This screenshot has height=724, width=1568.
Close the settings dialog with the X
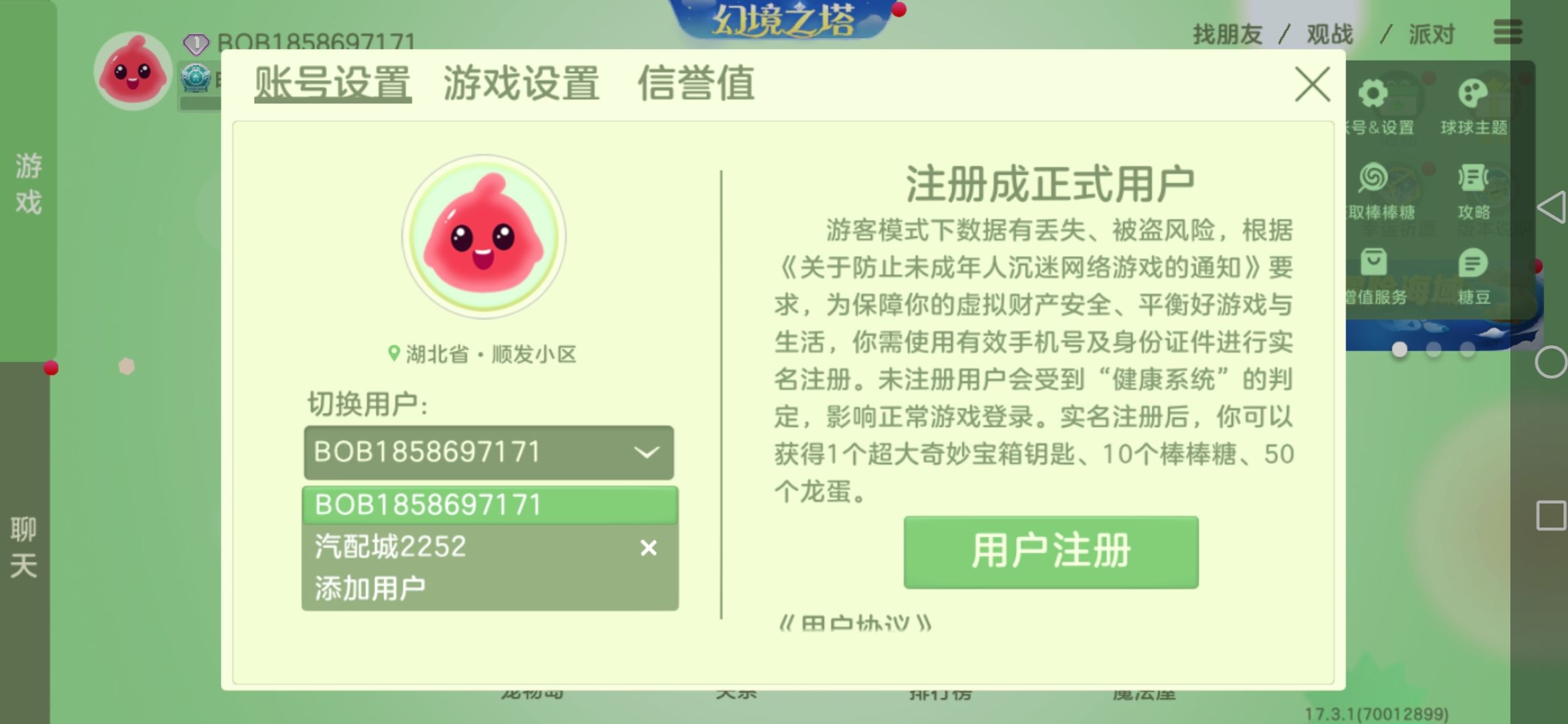[1312, 84]
